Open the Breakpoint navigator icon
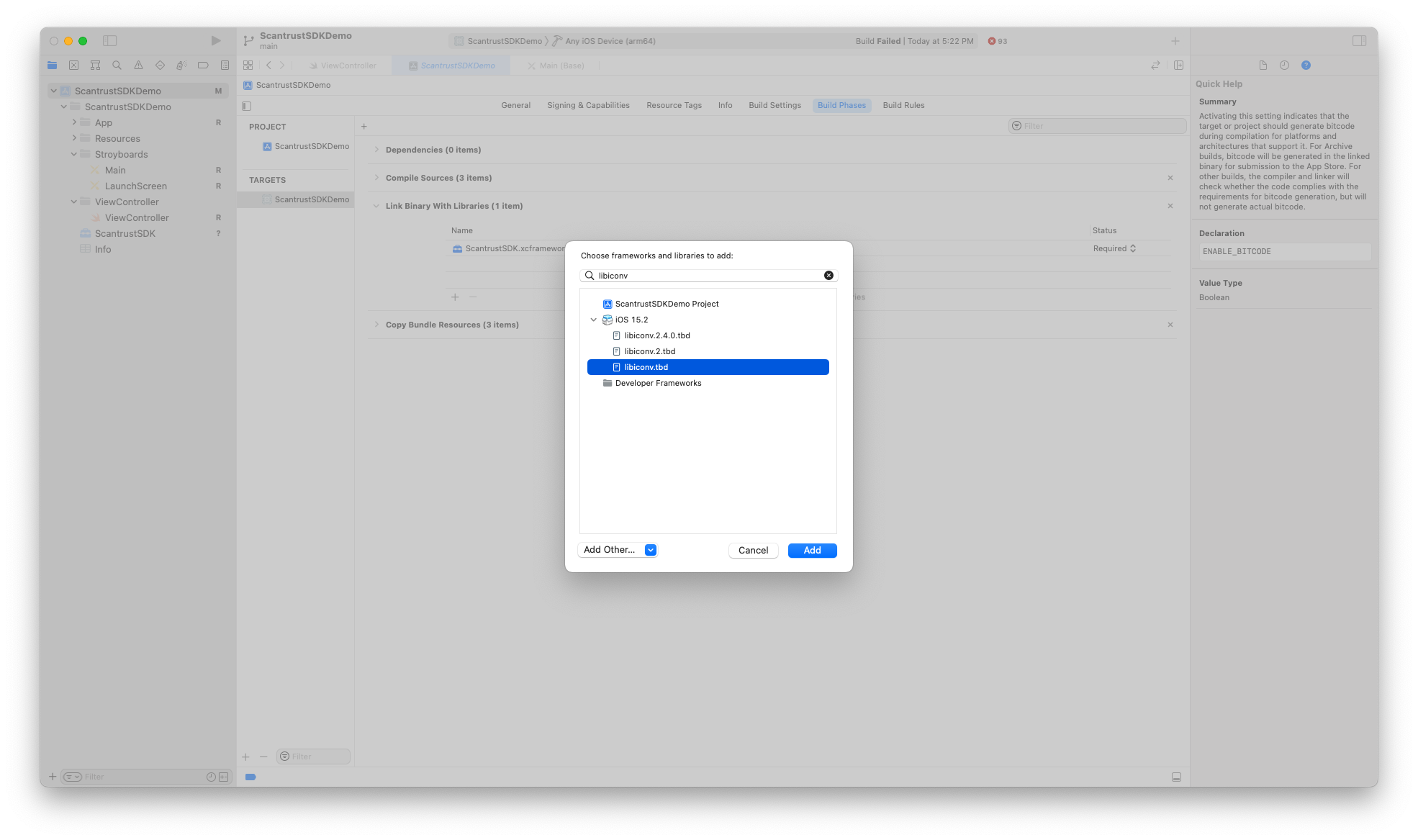 203,66
